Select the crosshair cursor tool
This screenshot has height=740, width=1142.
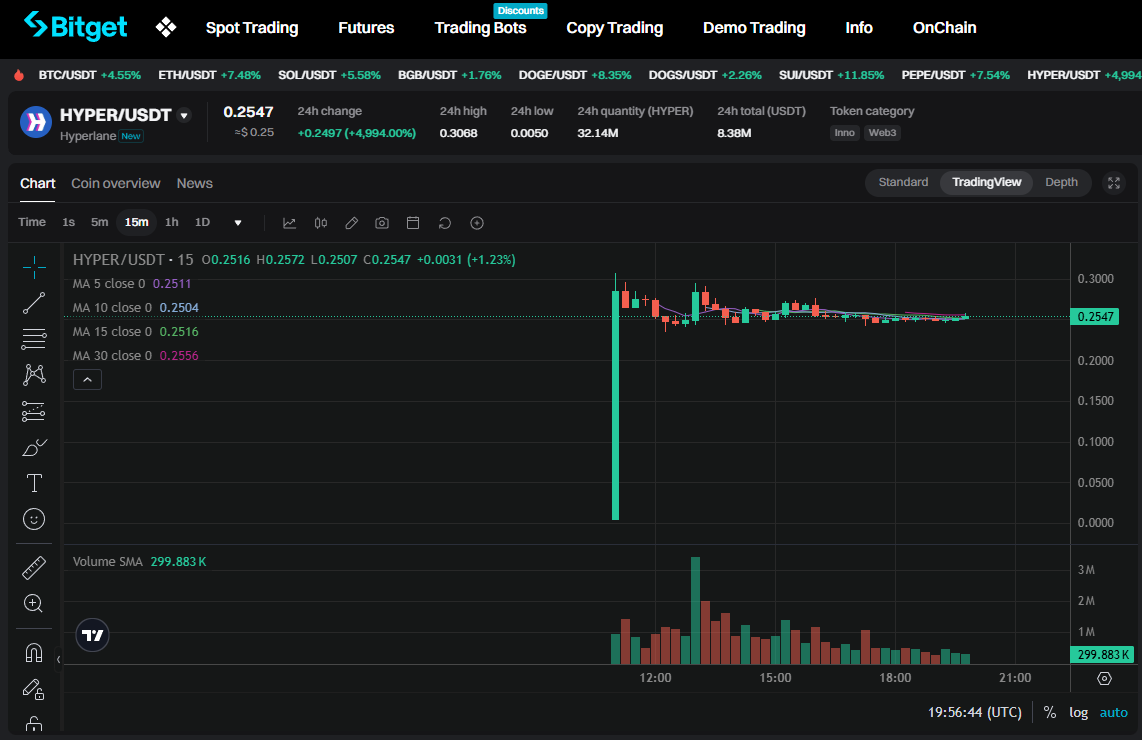point(34,267)
